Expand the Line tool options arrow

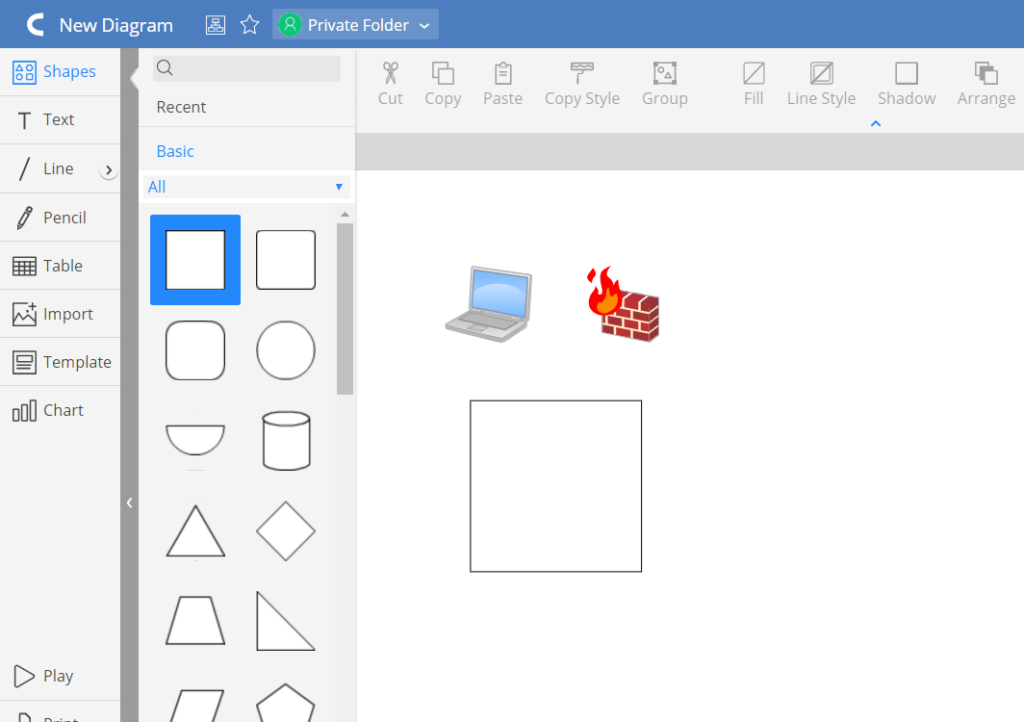(108, 170)
